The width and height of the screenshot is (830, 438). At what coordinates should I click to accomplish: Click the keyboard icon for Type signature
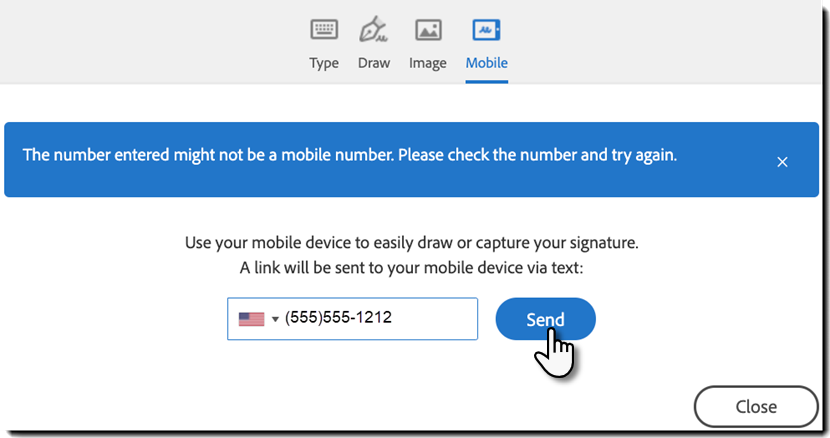click(x=324, y=30)
